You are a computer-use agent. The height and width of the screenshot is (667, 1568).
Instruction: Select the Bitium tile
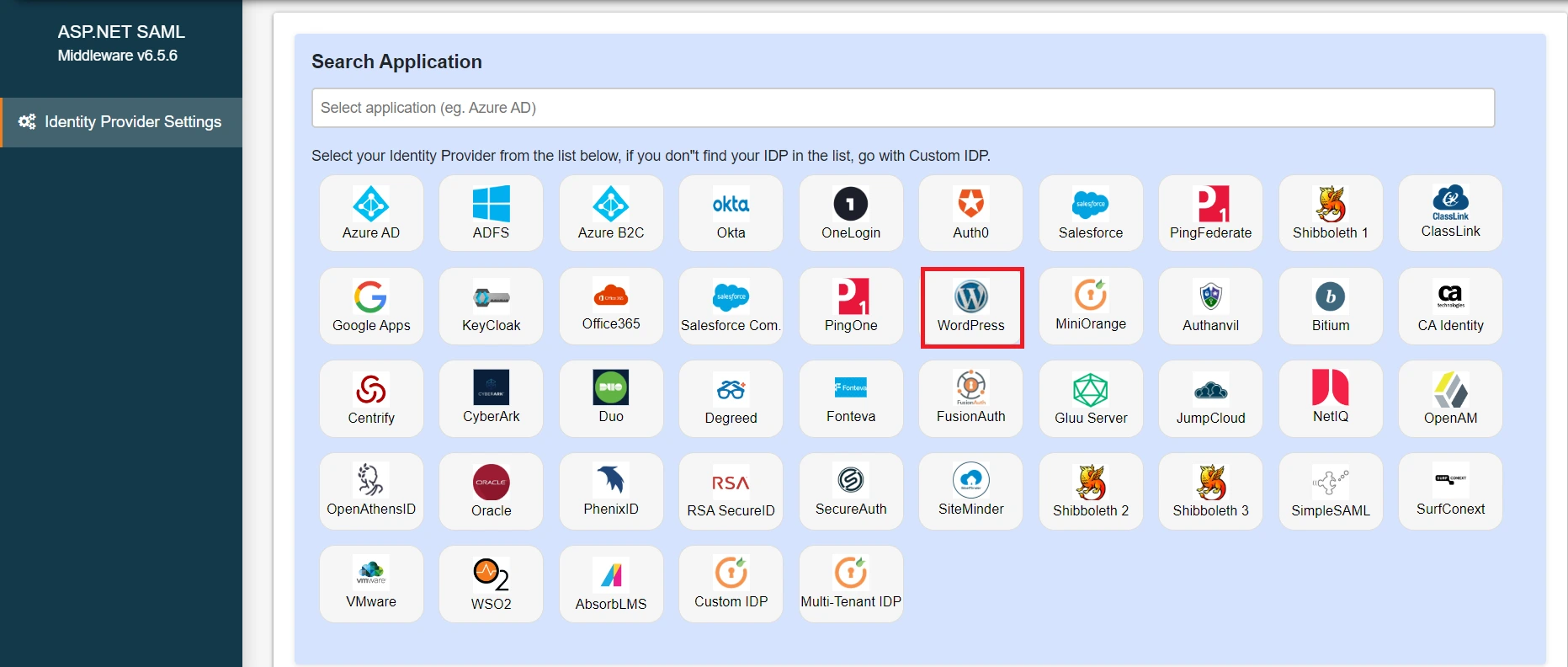(x=1331, y=306)
